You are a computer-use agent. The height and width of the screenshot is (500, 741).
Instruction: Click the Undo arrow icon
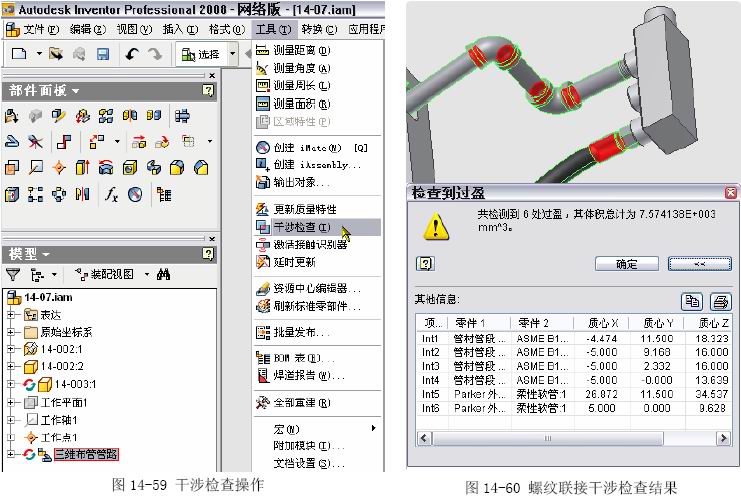click(131, 54)
